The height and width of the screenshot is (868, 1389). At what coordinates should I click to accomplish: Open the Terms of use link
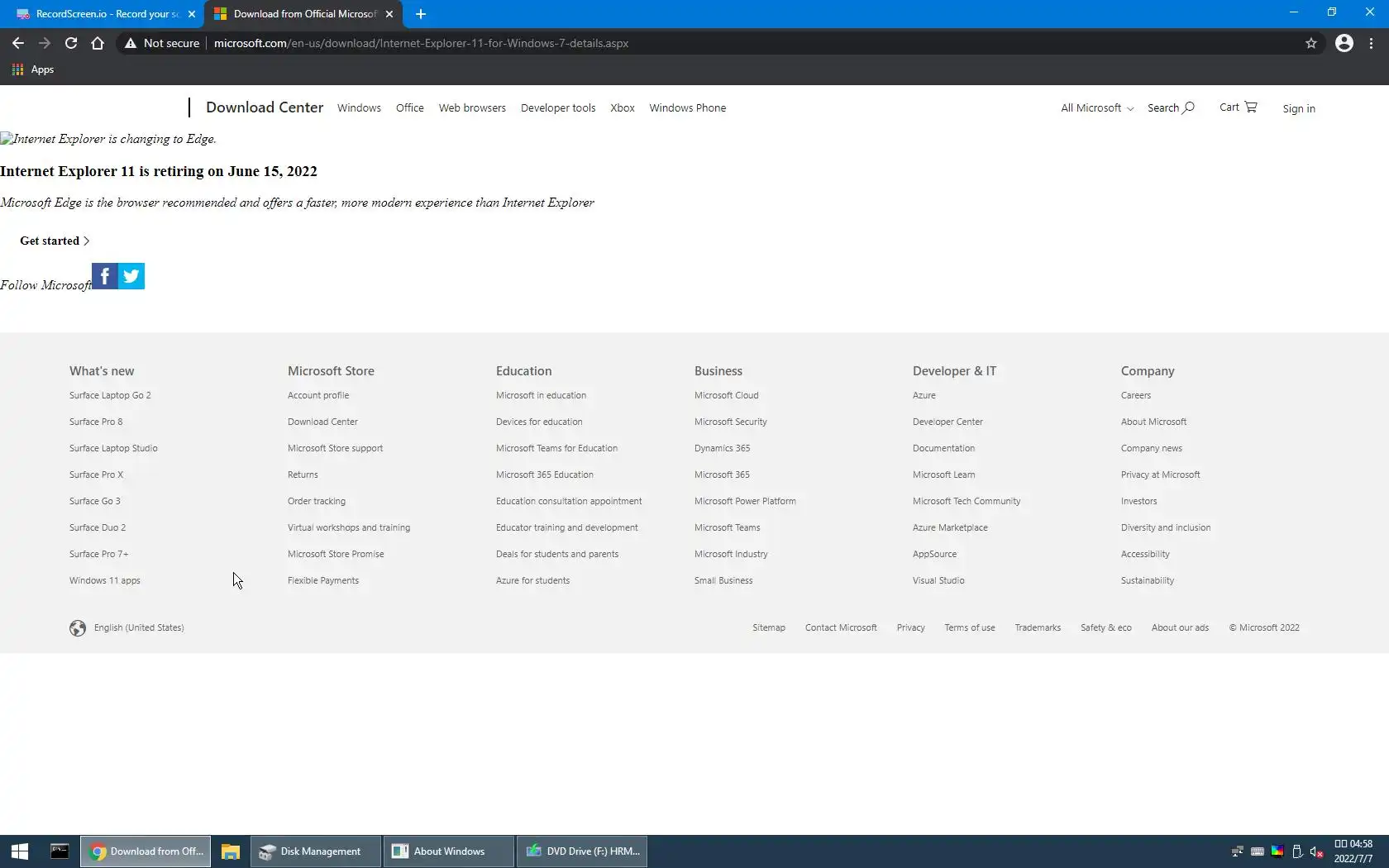tap(970, 627)
